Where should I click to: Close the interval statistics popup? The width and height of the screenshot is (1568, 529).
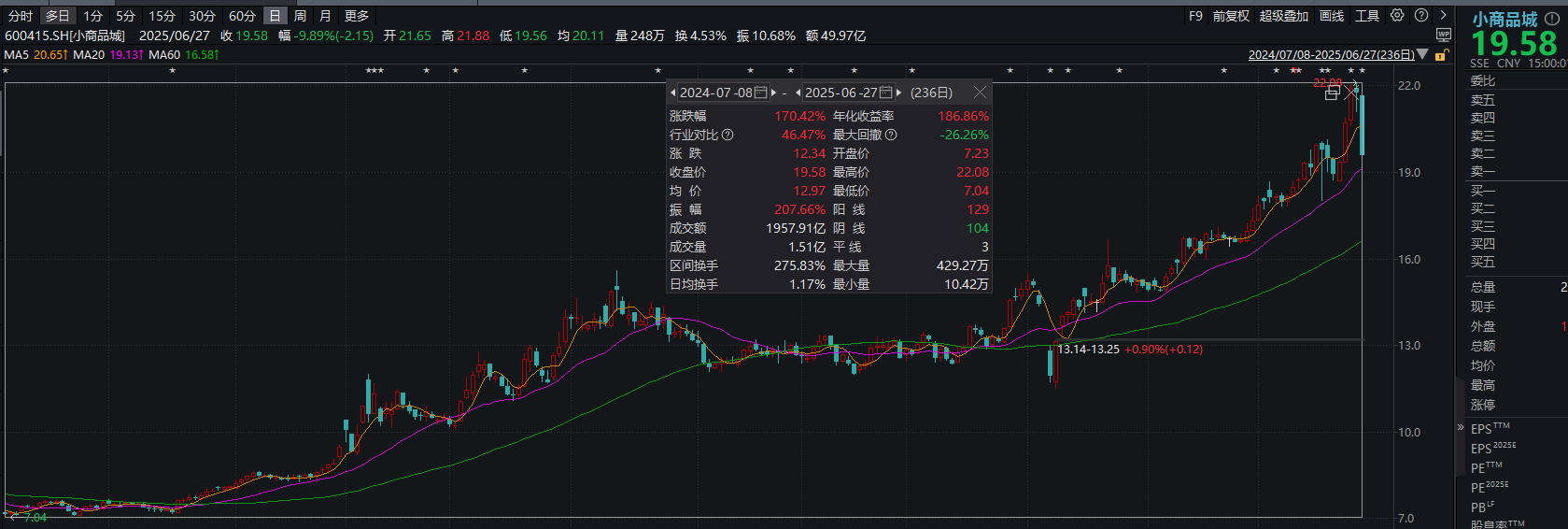pos(980,93)
